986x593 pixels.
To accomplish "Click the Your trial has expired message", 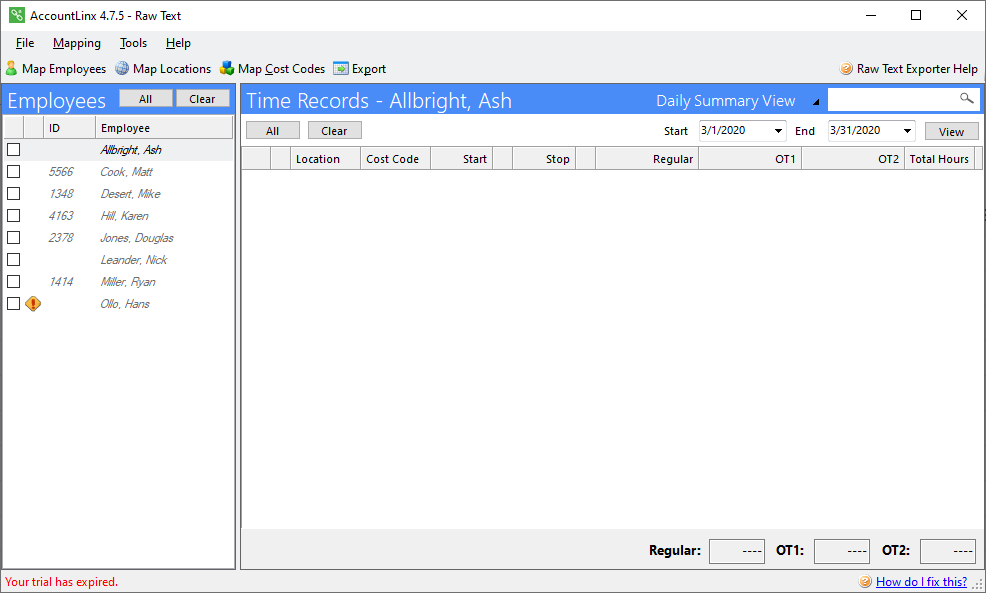I will (61, 582).
